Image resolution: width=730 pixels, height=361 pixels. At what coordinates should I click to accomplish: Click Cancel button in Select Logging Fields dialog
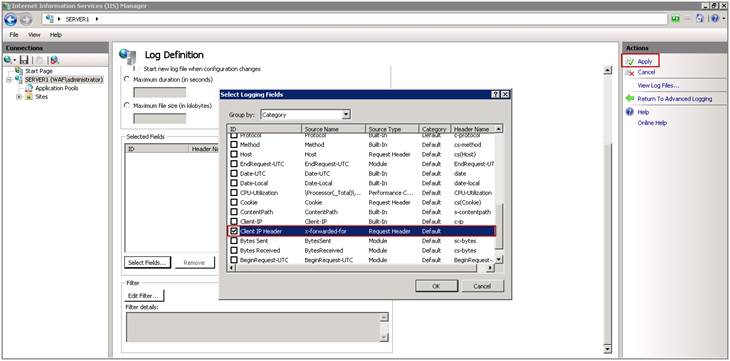pos(482,286)
